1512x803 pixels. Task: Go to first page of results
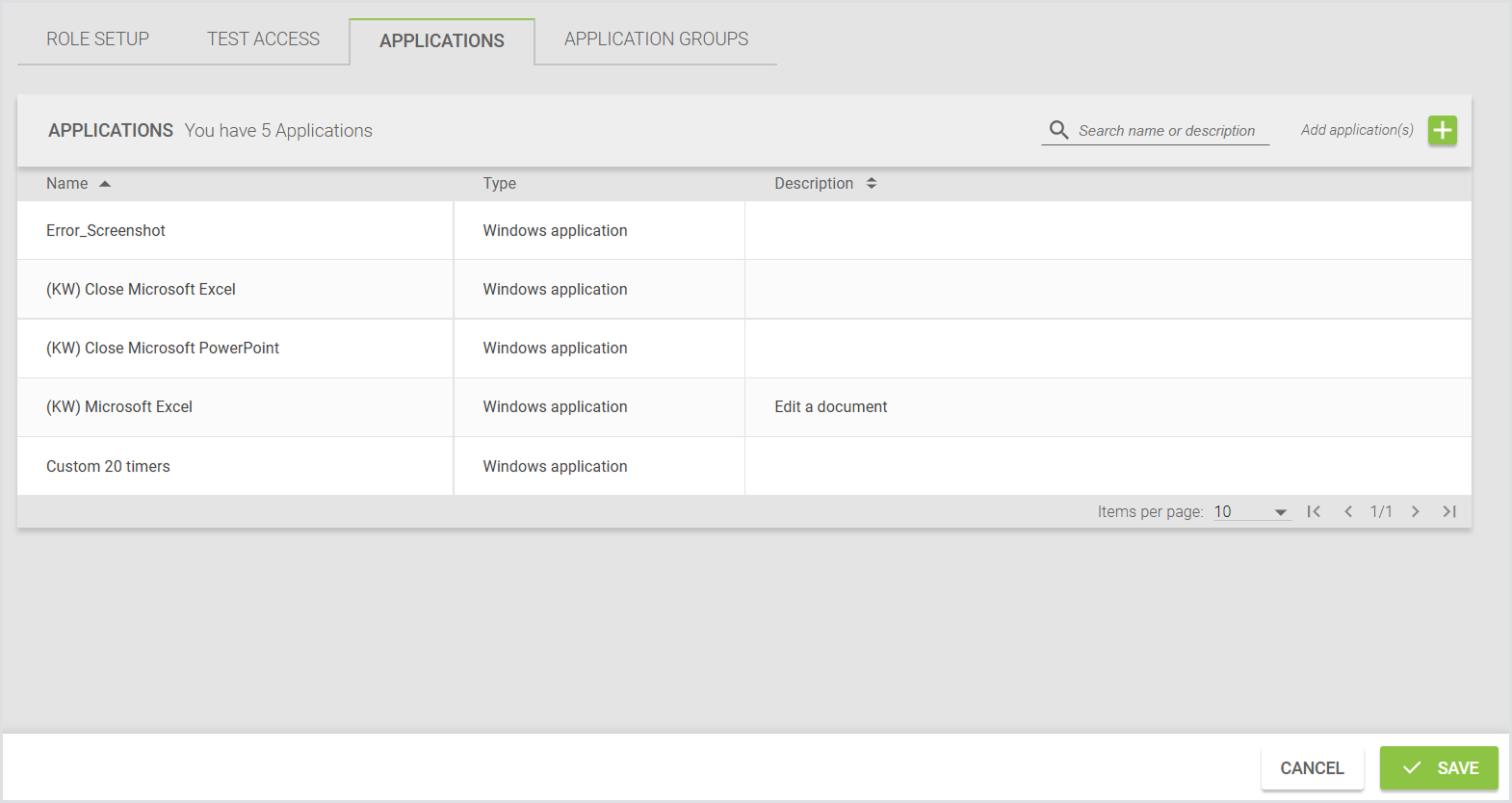1314,511
